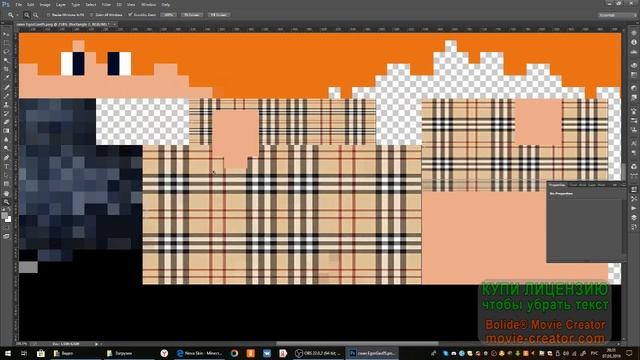Open the Edit menu
This screenshot has width=640, height=360.
(x=31, y=4)
